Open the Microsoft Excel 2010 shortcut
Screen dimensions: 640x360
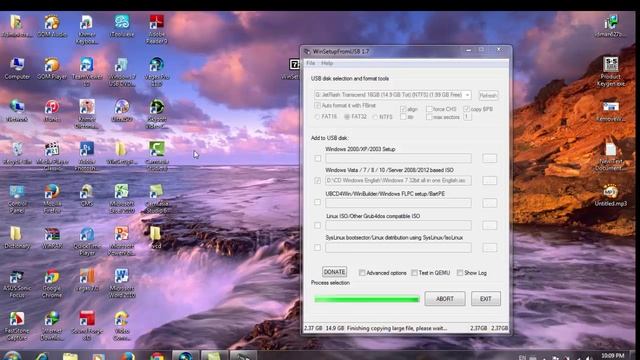click(122, 199)
